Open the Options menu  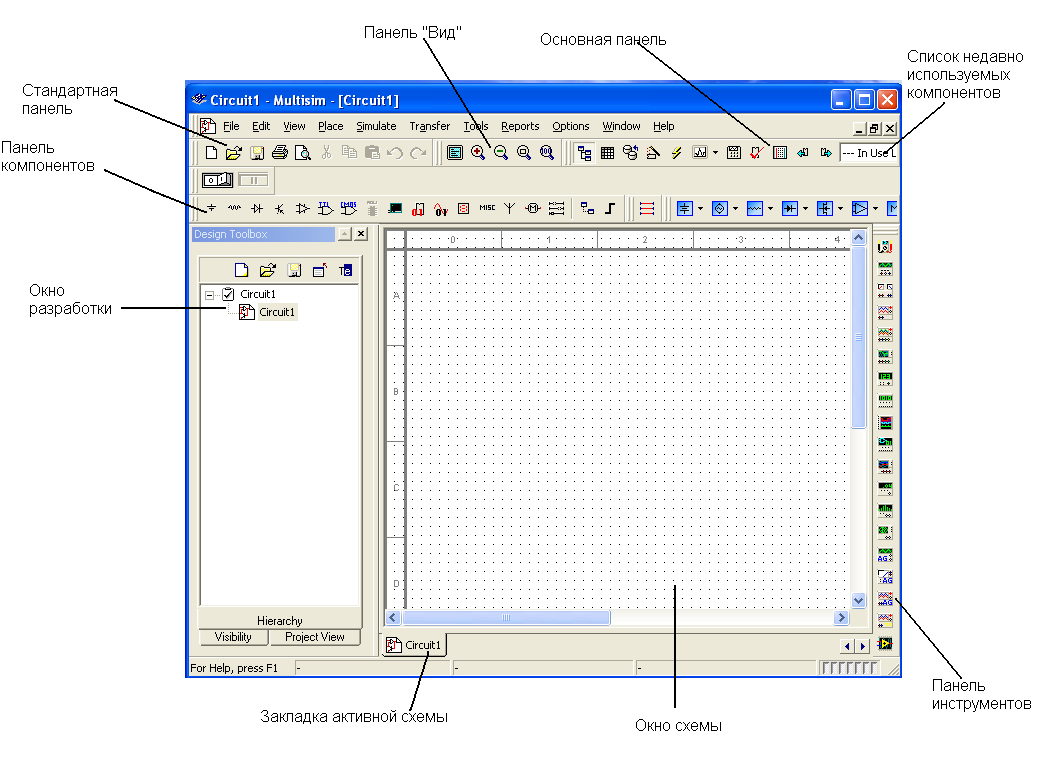tap(571, 126)
